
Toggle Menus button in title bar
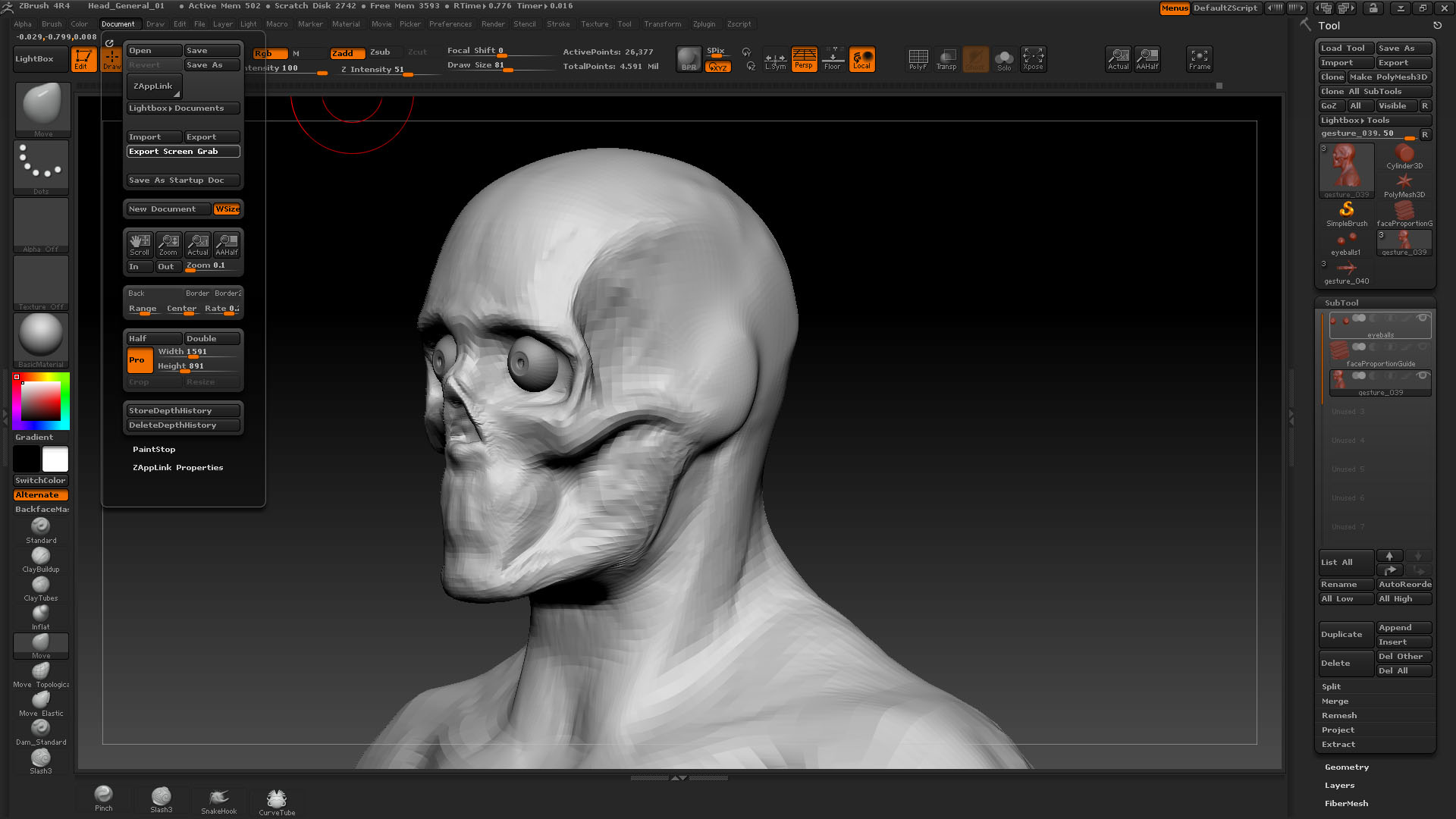pos(1174,8)
